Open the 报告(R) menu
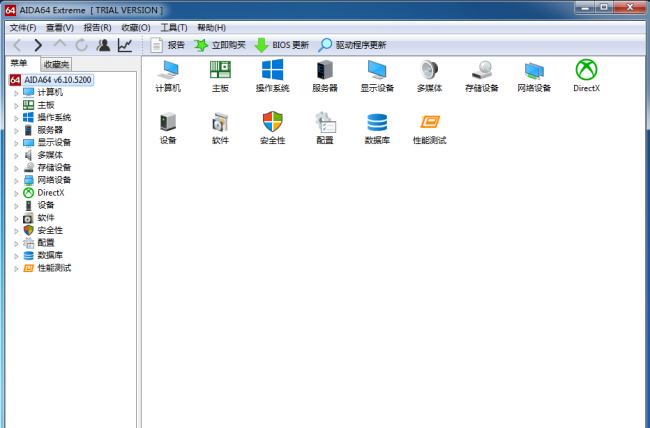650x428 pixels. point(97,28)
